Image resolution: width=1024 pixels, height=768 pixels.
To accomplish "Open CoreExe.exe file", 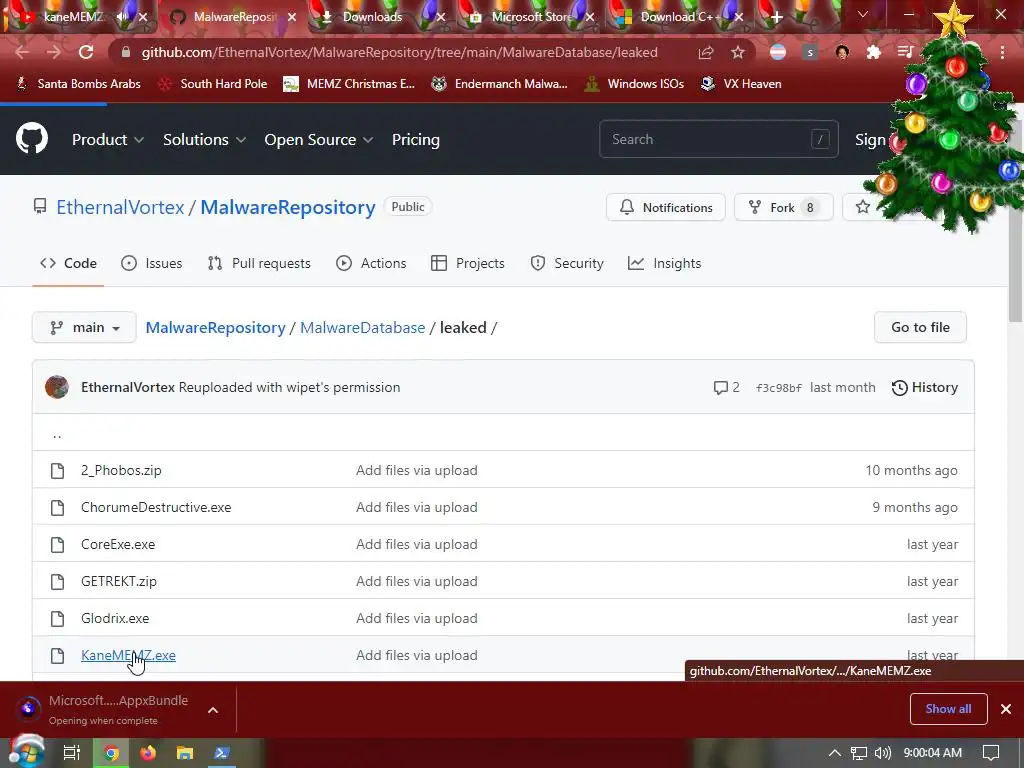I will [x=118, y=545].
